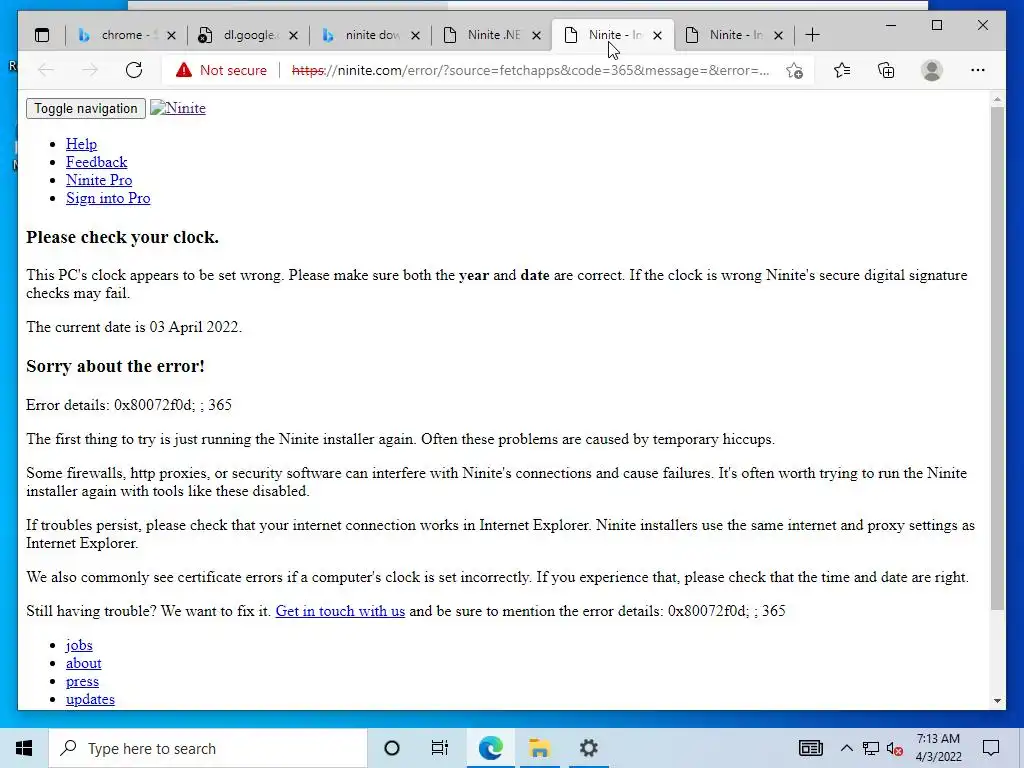Click Microsoft Edge taskbar icon
The image size is (1024, 768).
tap(490, 748)
